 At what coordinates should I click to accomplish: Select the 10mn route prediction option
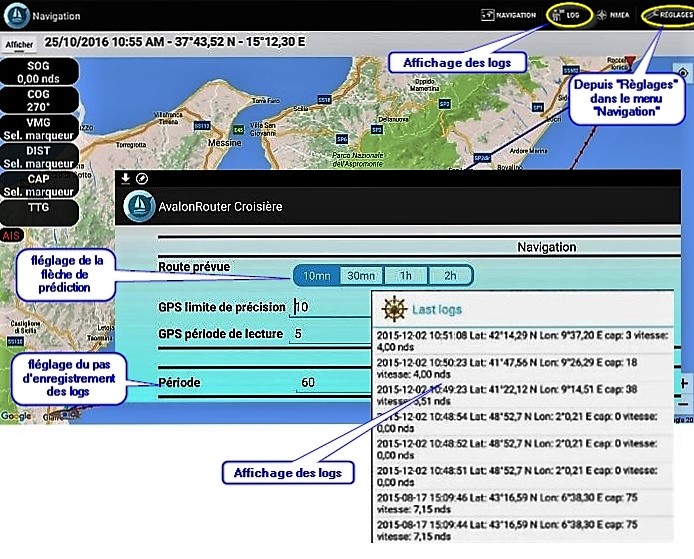(316, 276)
